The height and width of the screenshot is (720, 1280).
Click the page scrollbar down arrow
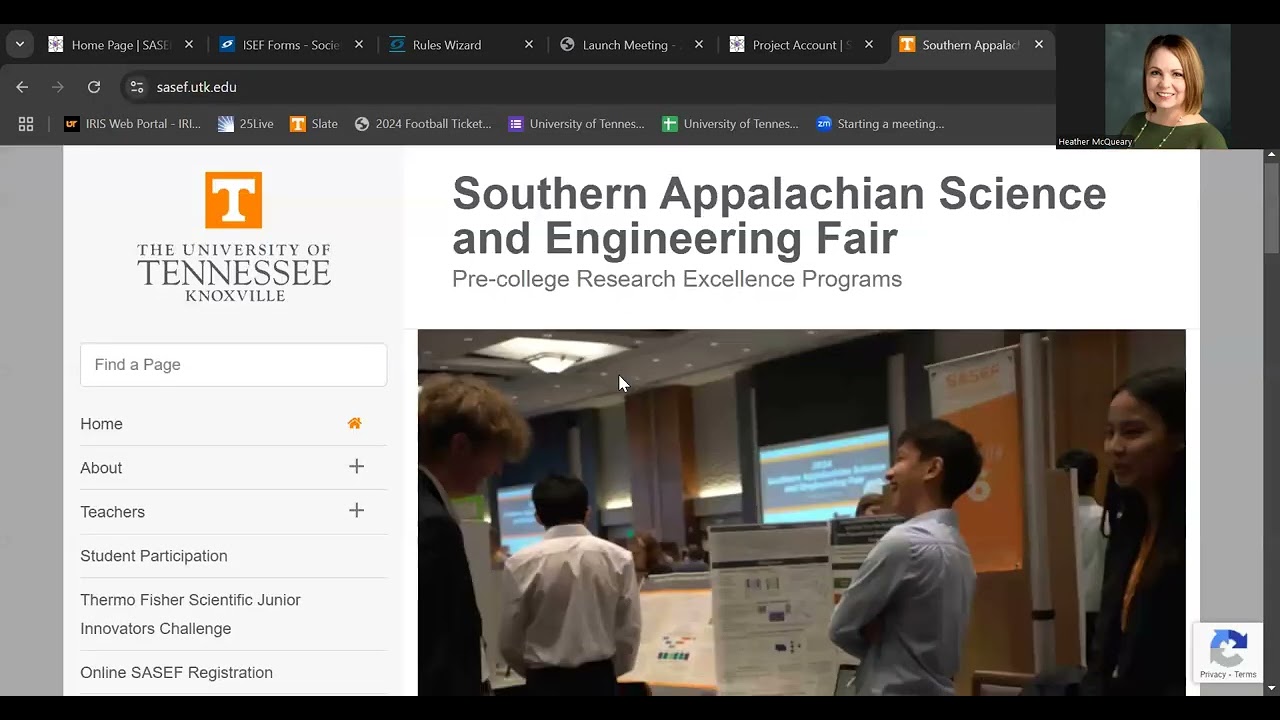tap(1272, 688)
